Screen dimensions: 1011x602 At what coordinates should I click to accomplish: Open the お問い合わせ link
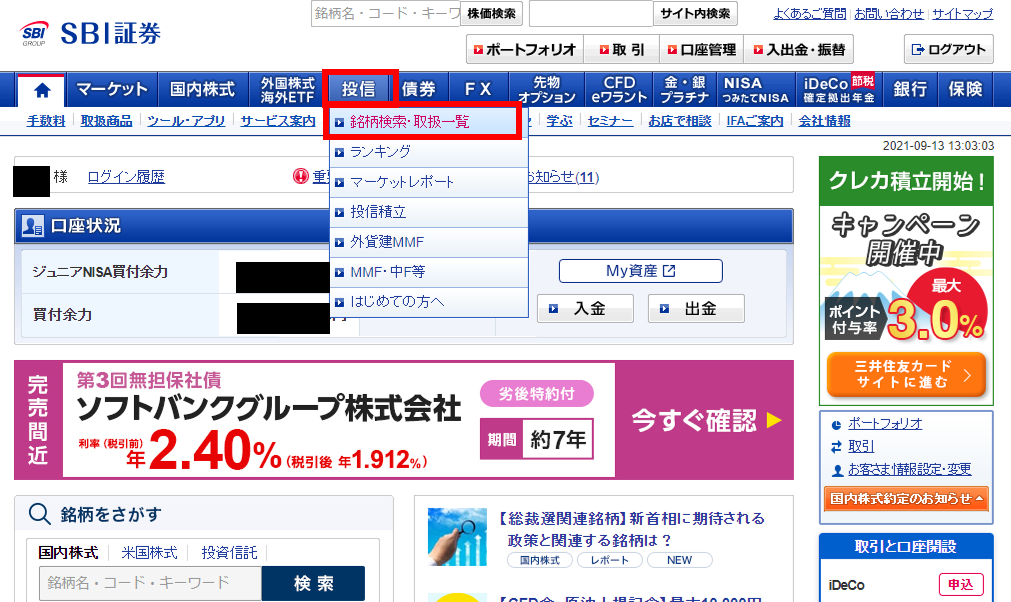[888, 14]
